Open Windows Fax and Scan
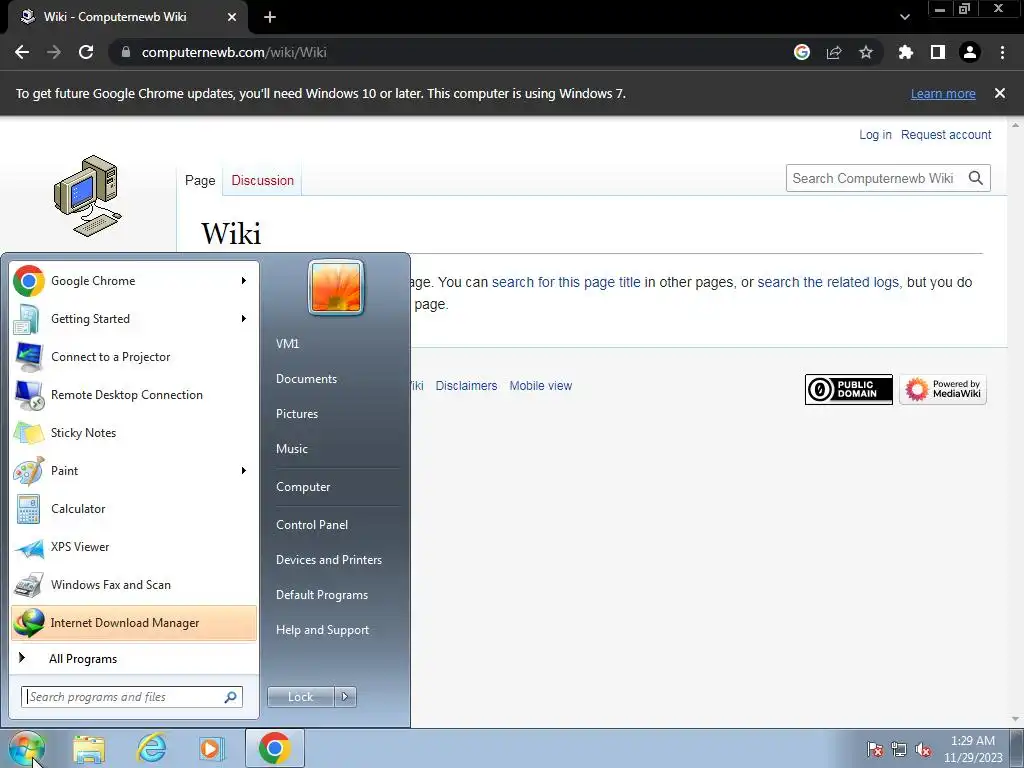This screenshot has height=768, width=1024. 134,584
